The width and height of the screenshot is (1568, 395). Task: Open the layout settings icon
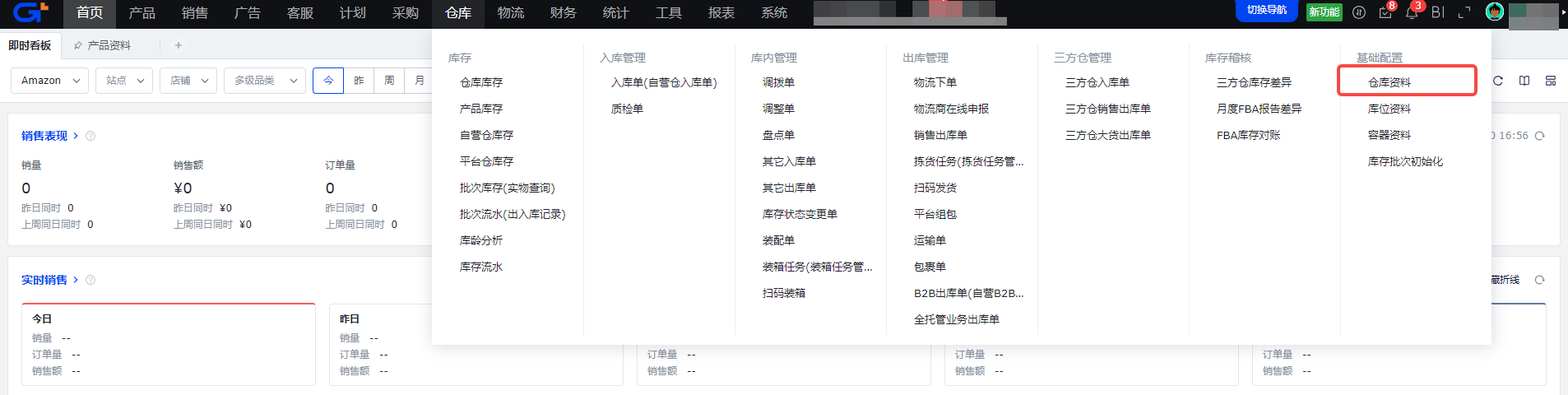pos(1551,81)
